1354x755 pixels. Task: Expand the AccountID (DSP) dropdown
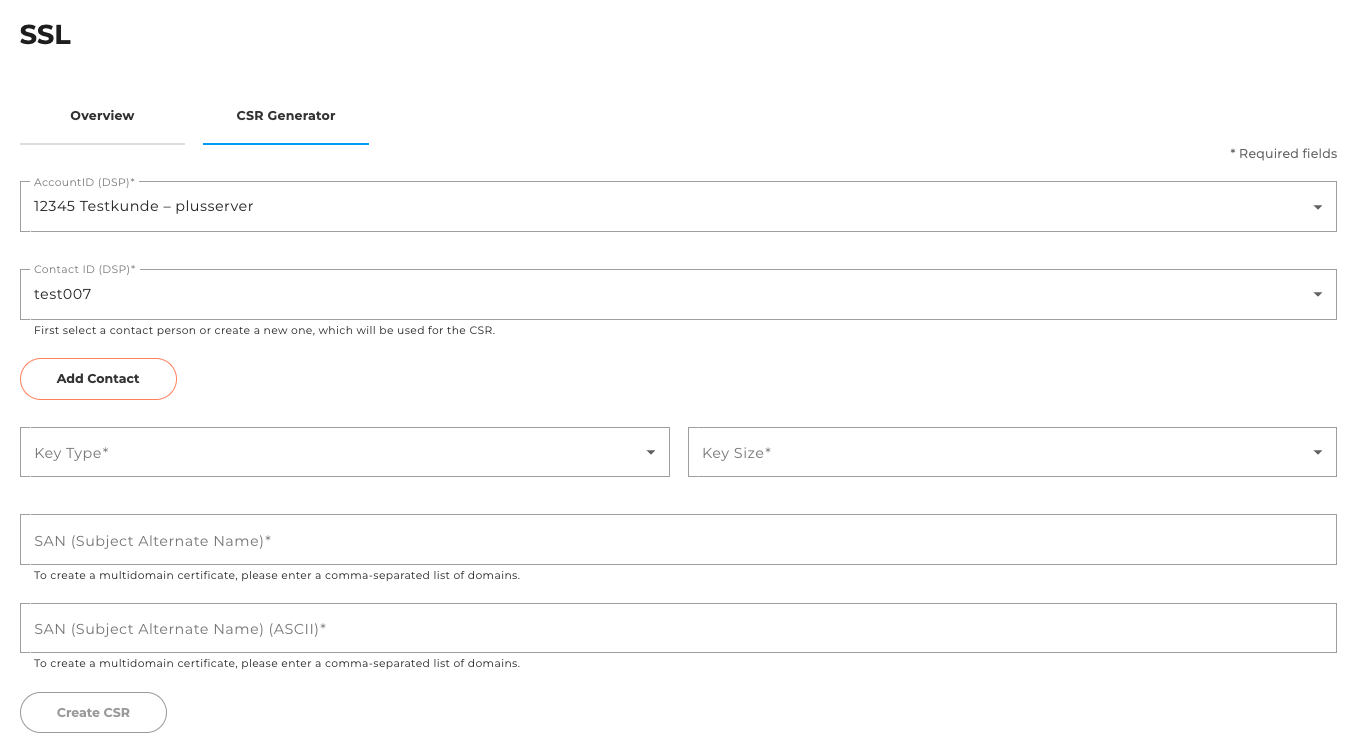(677, 206)
